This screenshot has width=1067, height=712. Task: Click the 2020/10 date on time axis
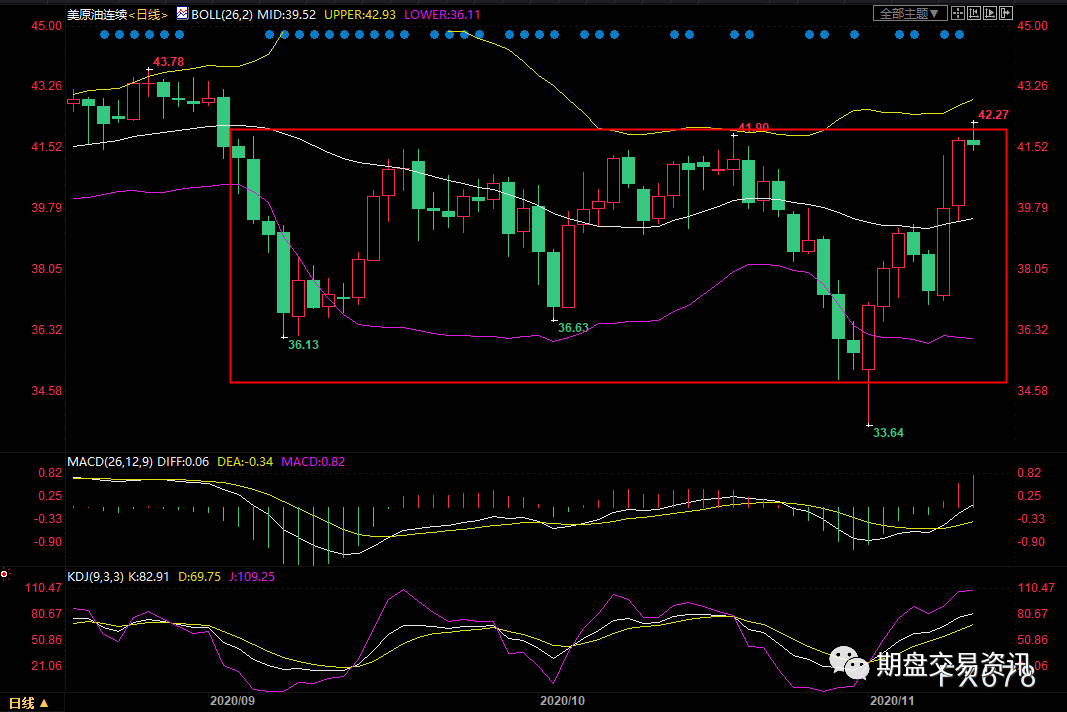pyautogui.click(x=560, y=702)
